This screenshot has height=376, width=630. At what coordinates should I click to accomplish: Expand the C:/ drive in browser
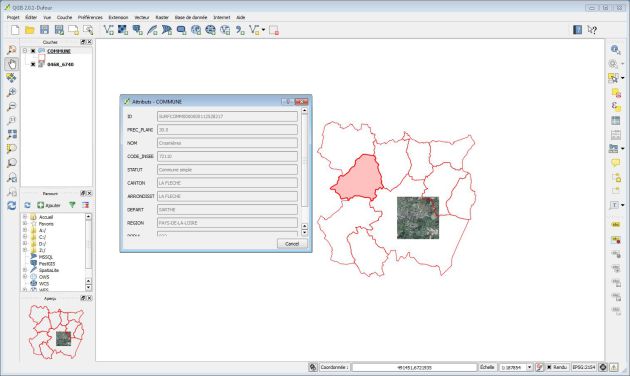click(x=25, y=237)
